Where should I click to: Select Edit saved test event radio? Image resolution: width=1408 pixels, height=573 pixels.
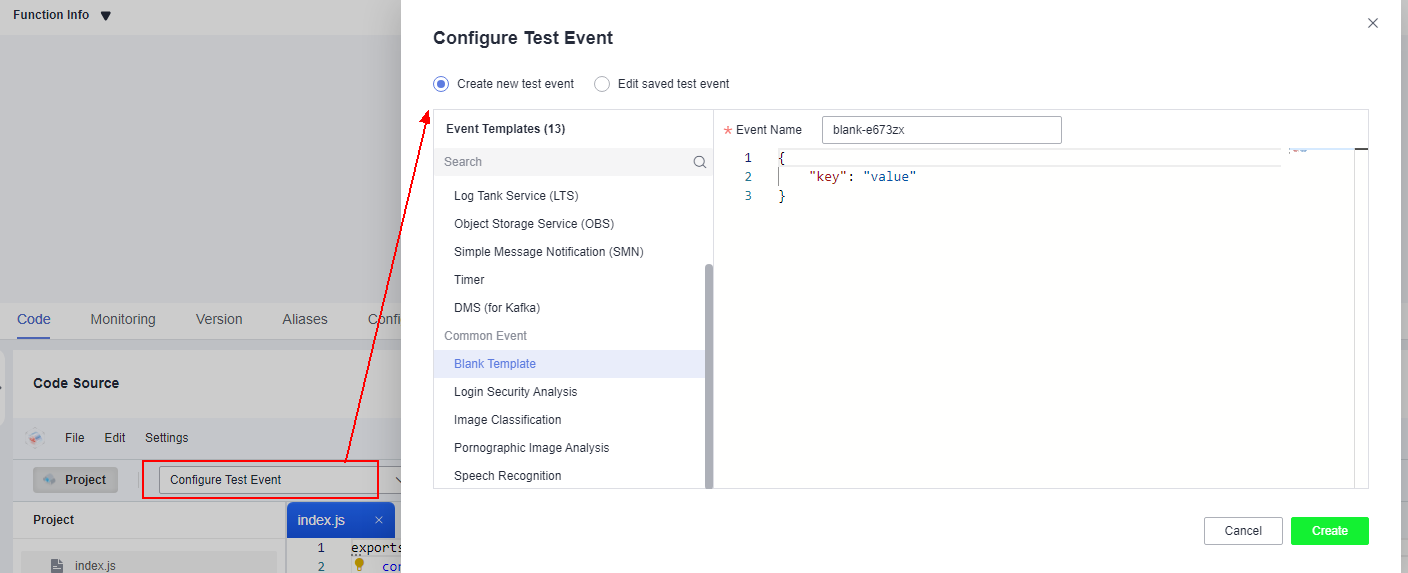click(602, 84)
